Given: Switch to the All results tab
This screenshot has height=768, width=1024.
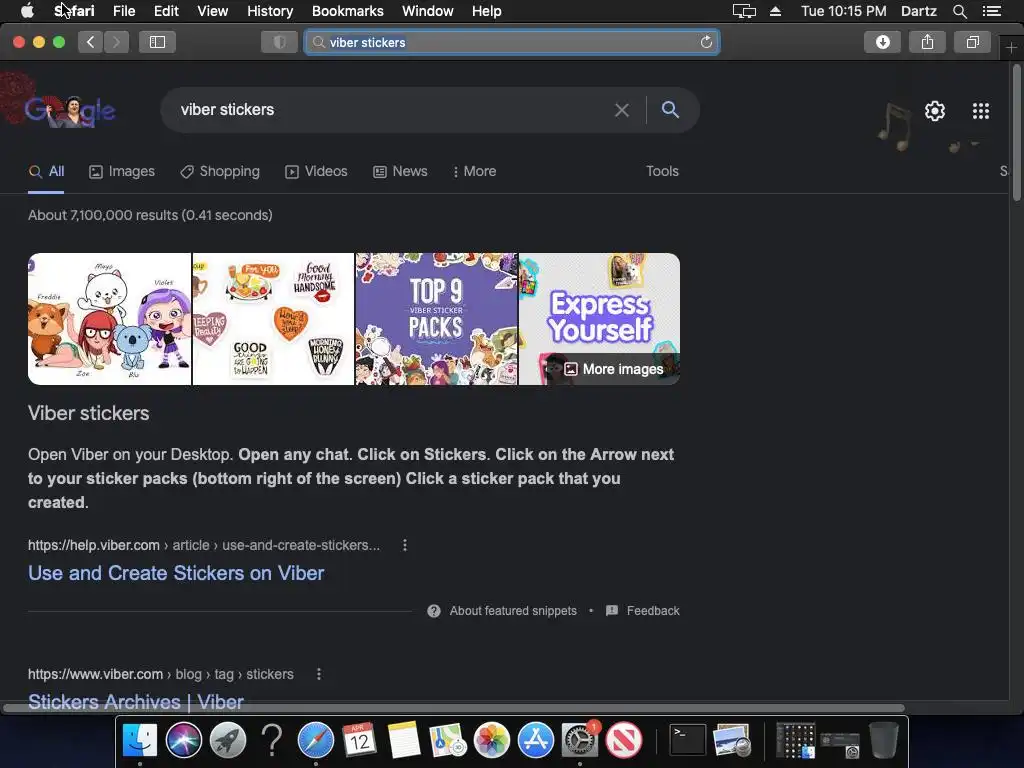Looking at the screenshot, I should (x=46, y=171).
